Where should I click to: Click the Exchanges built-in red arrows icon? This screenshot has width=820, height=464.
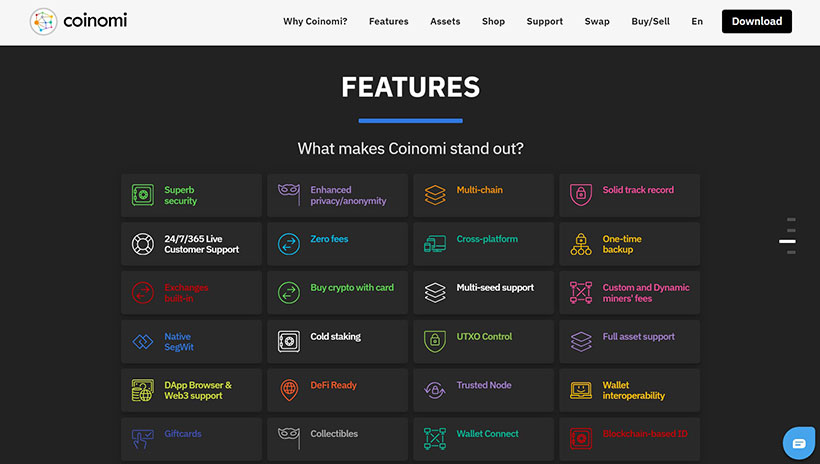pos(143,292)
